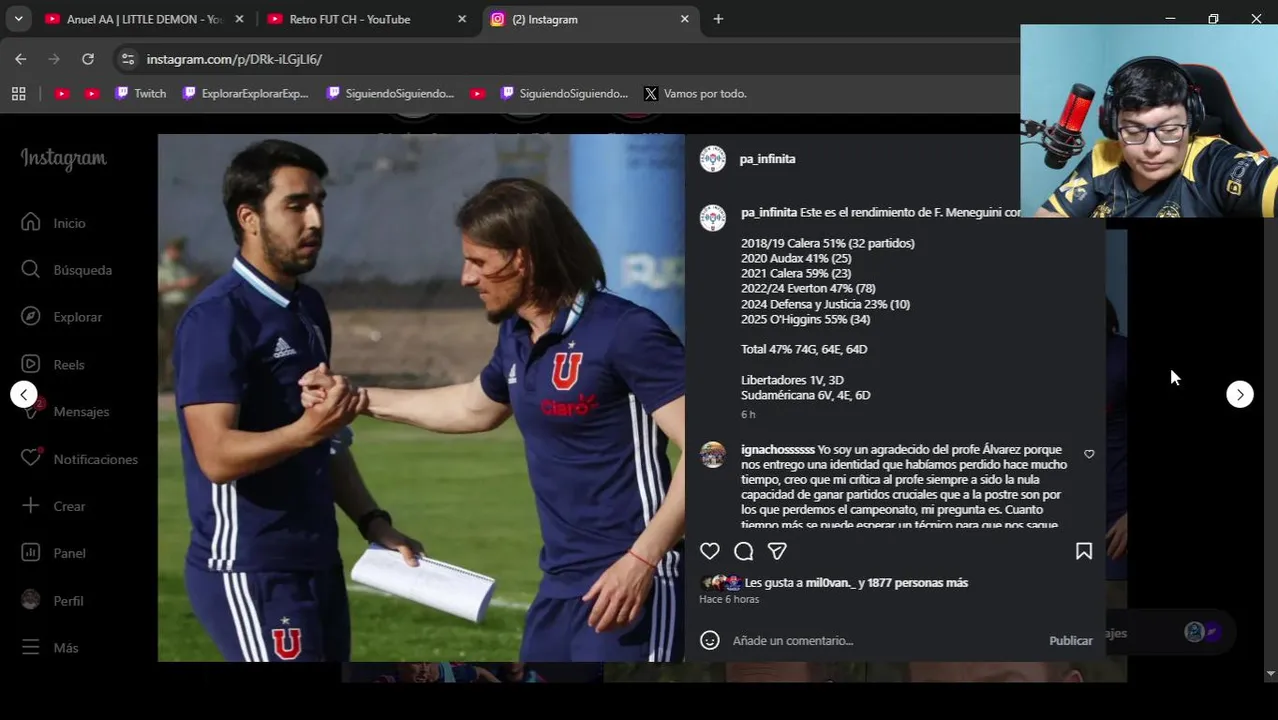Open Panel in the sidebar

click(55, 553)
